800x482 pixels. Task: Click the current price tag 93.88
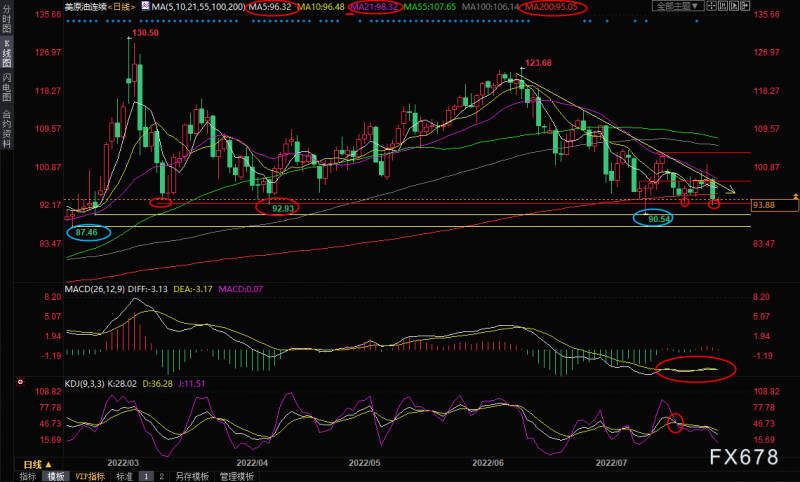(774, 205)
